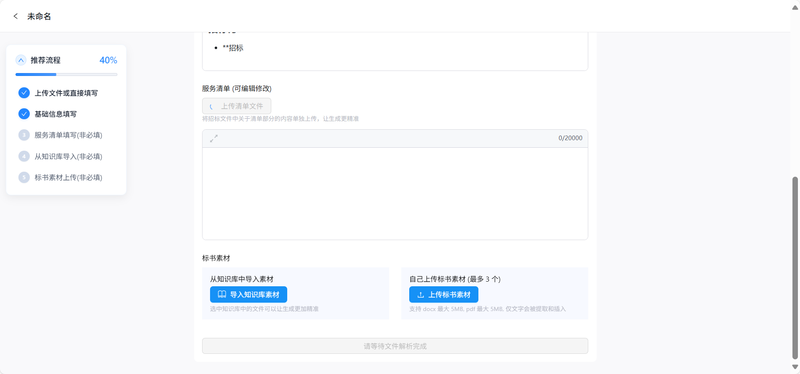The height and width of the screenshot is (374, 800).
Task: Click the 未命名 document title
Action: point(39,16)
